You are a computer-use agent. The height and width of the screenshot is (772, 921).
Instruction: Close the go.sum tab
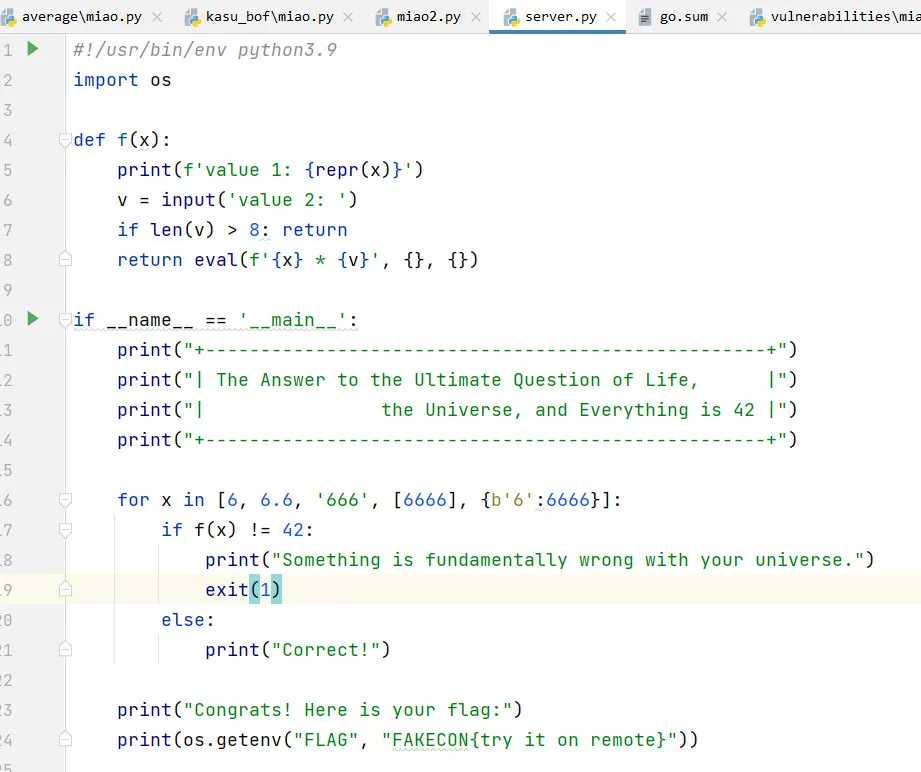[x=722, y=17]
